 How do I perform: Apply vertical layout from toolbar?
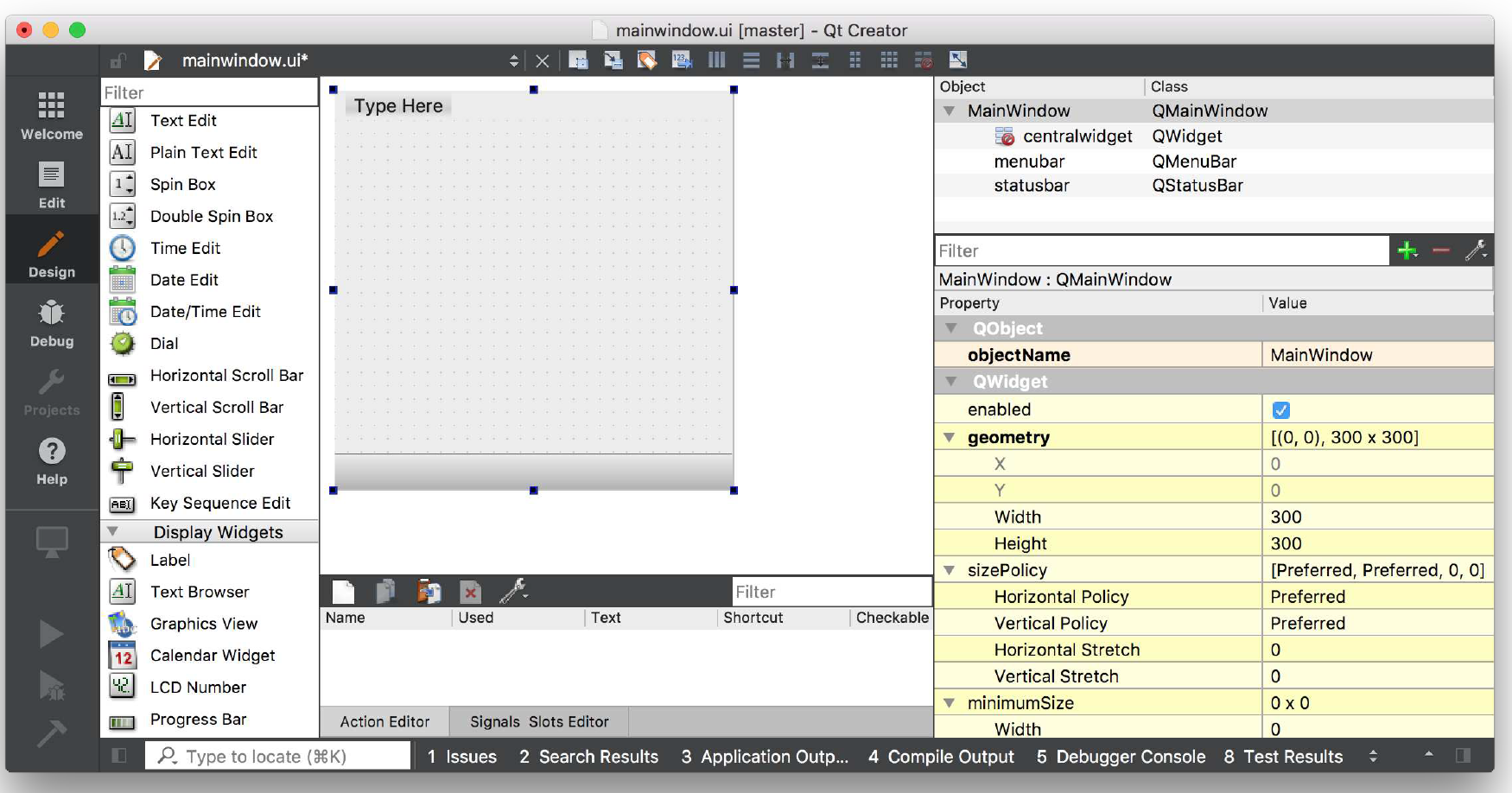pyautogui.click(x=751, y=60)
